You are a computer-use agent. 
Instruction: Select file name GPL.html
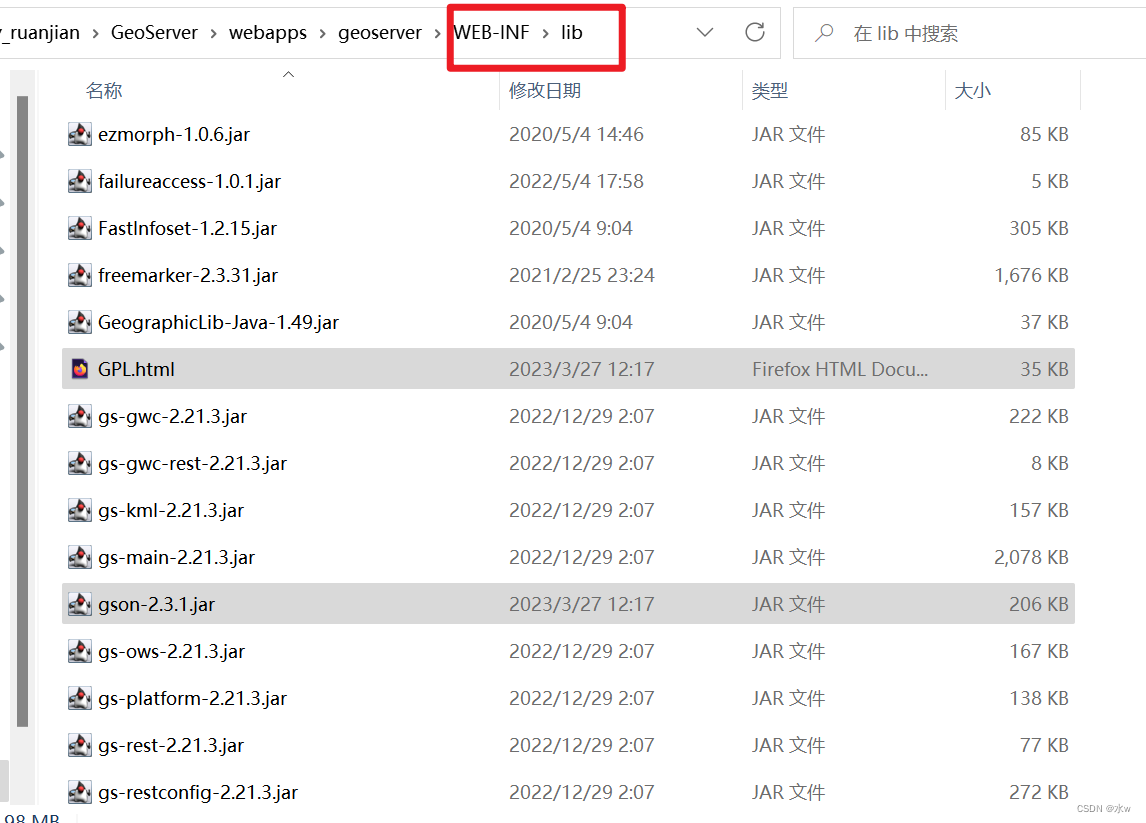click(136, 369)
